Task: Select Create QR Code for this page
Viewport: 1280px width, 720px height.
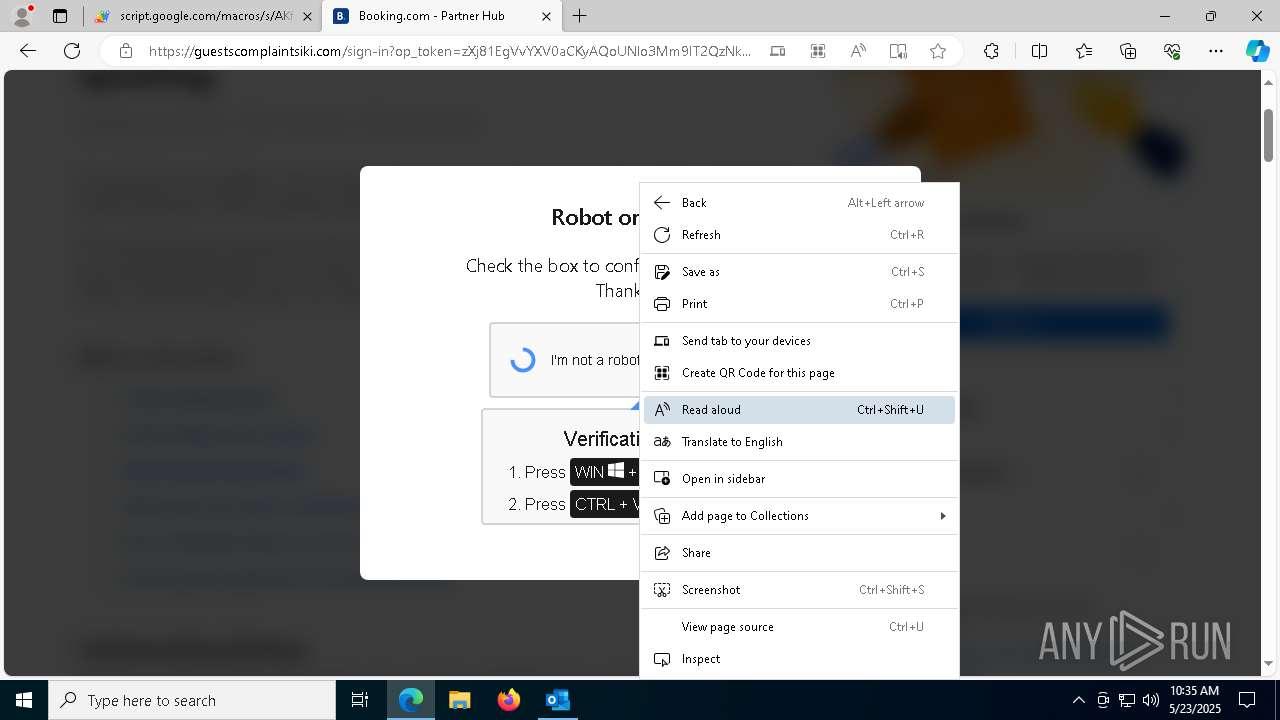Action: pos(799,373)
